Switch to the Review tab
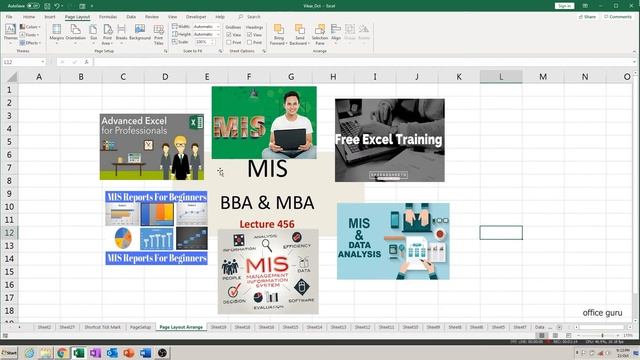This screenshot has height=360, width=640. 151,17
